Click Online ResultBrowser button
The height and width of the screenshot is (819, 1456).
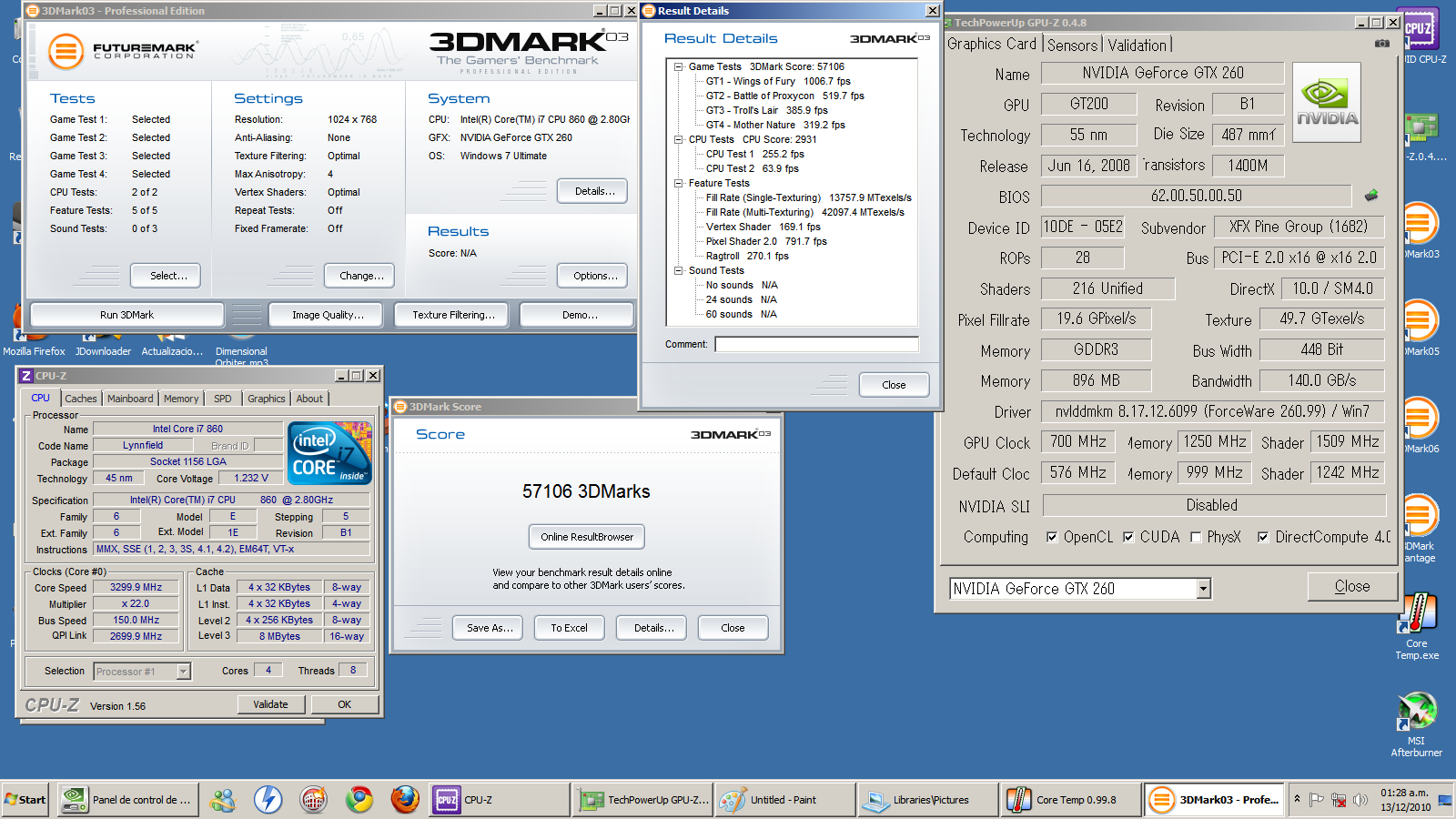[x=587, y=537]
